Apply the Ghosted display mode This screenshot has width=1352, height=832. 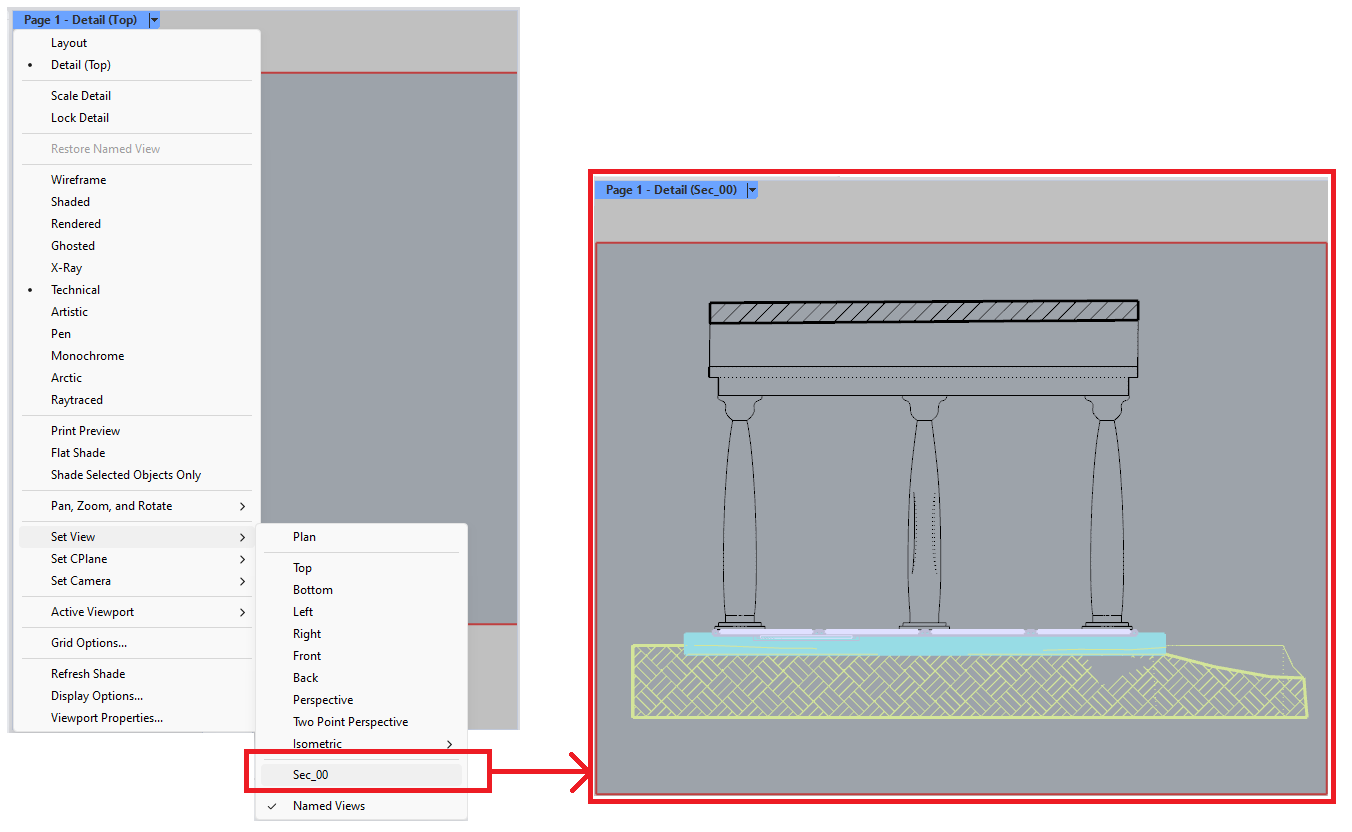(72, 245)
